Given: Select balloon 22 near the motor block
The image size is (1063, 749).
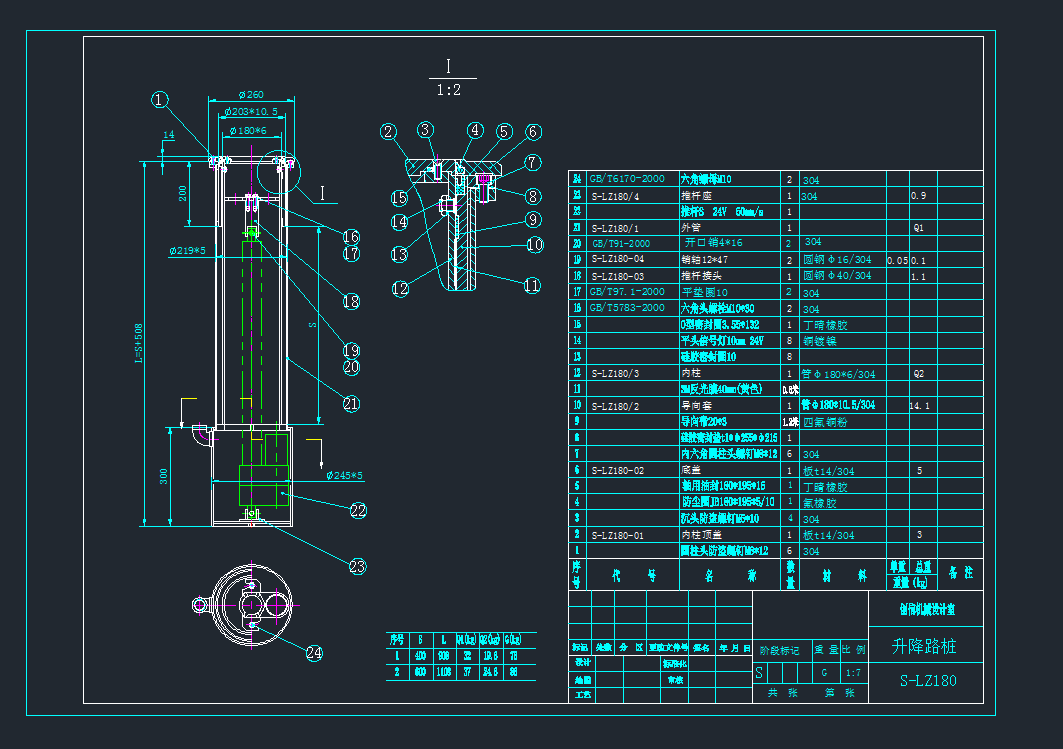Looking at the screenshot, I should pos(359,510).
